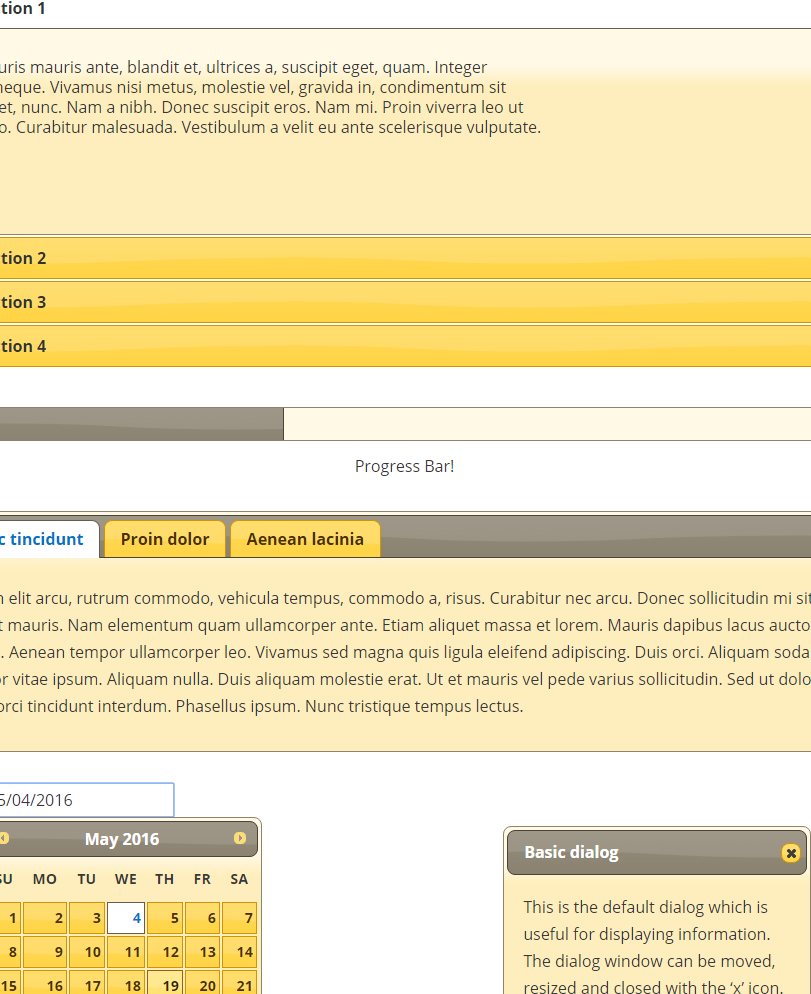Click the Basic dialog title bar
This screenshot has width=811, height=994.
(656, 853)
